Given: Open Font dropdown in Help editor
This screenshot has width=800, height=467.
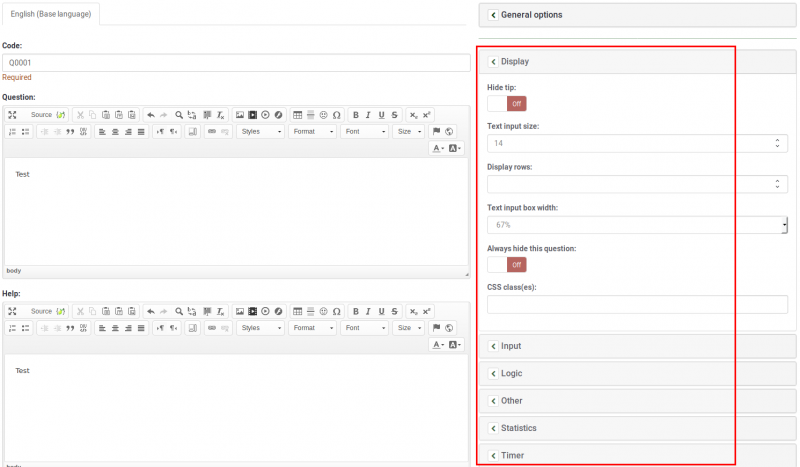Looking at the screenshot, I should pyautogui.click(x=364, y=328).
